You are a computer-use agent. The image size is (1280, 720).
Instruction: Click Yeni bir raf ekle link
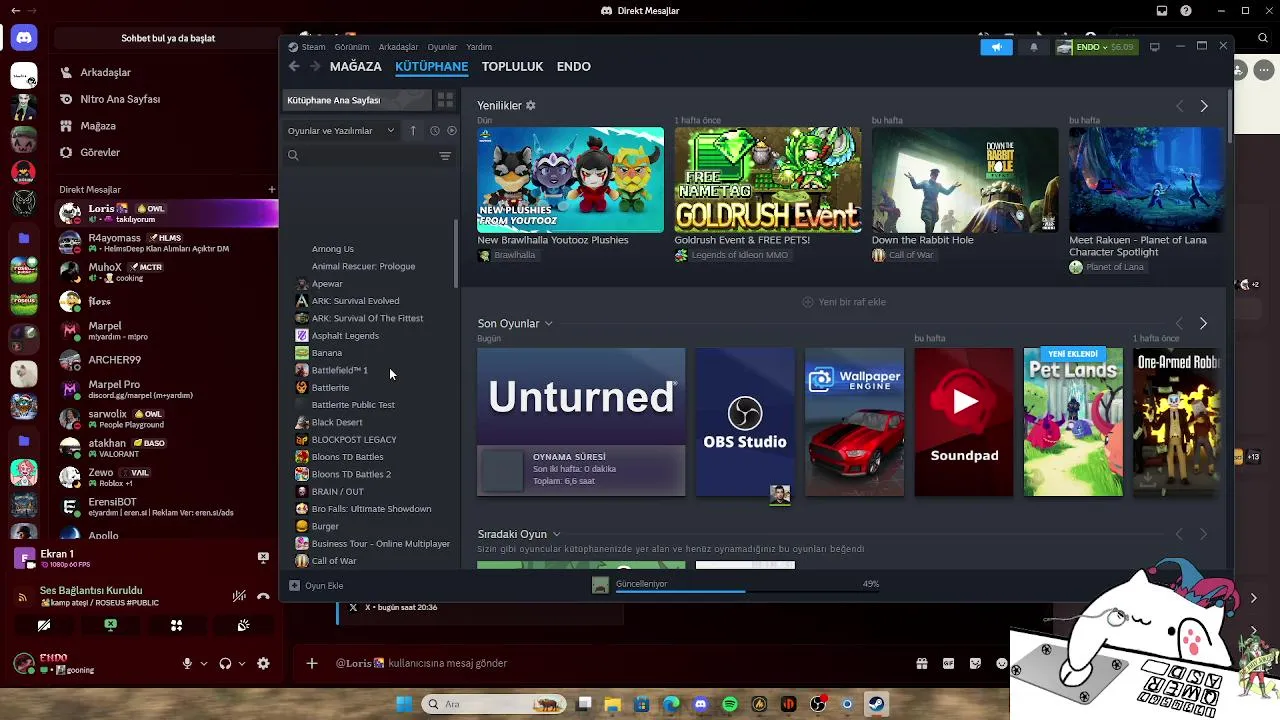(x=844, y=302)
